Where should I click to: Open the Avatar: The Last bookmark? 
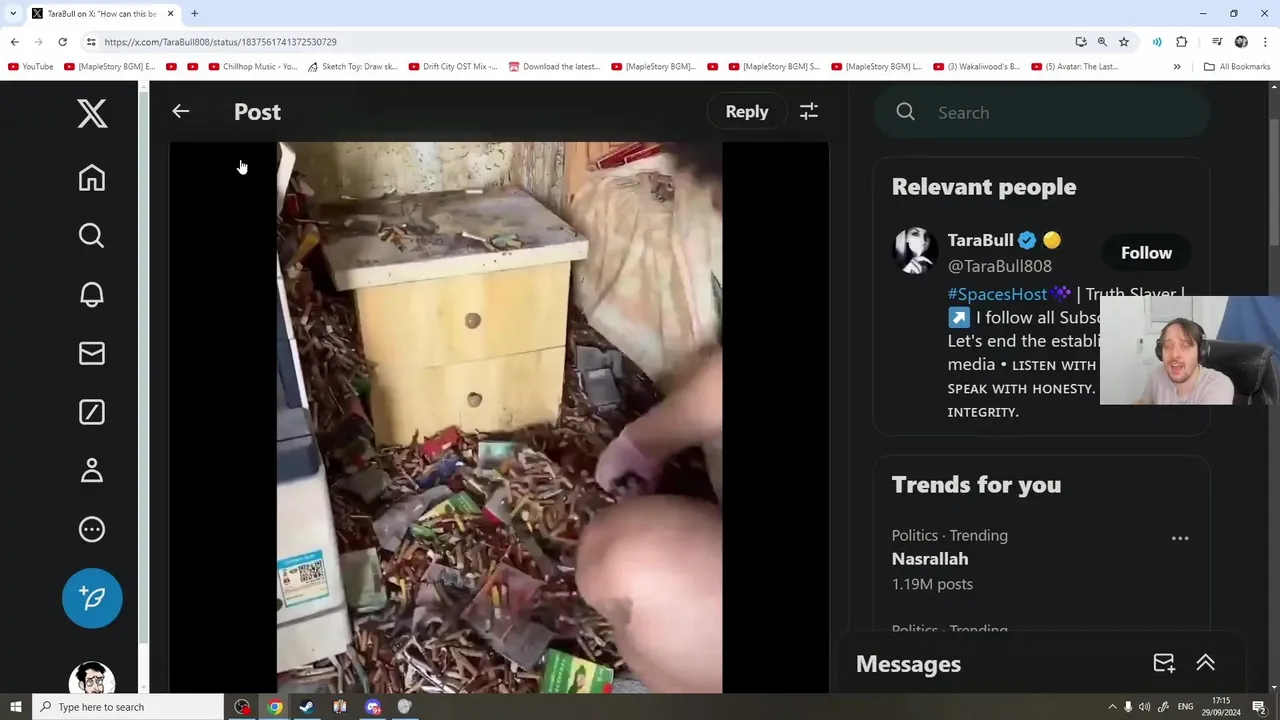pyautogui.click(x=1076, y=67)
